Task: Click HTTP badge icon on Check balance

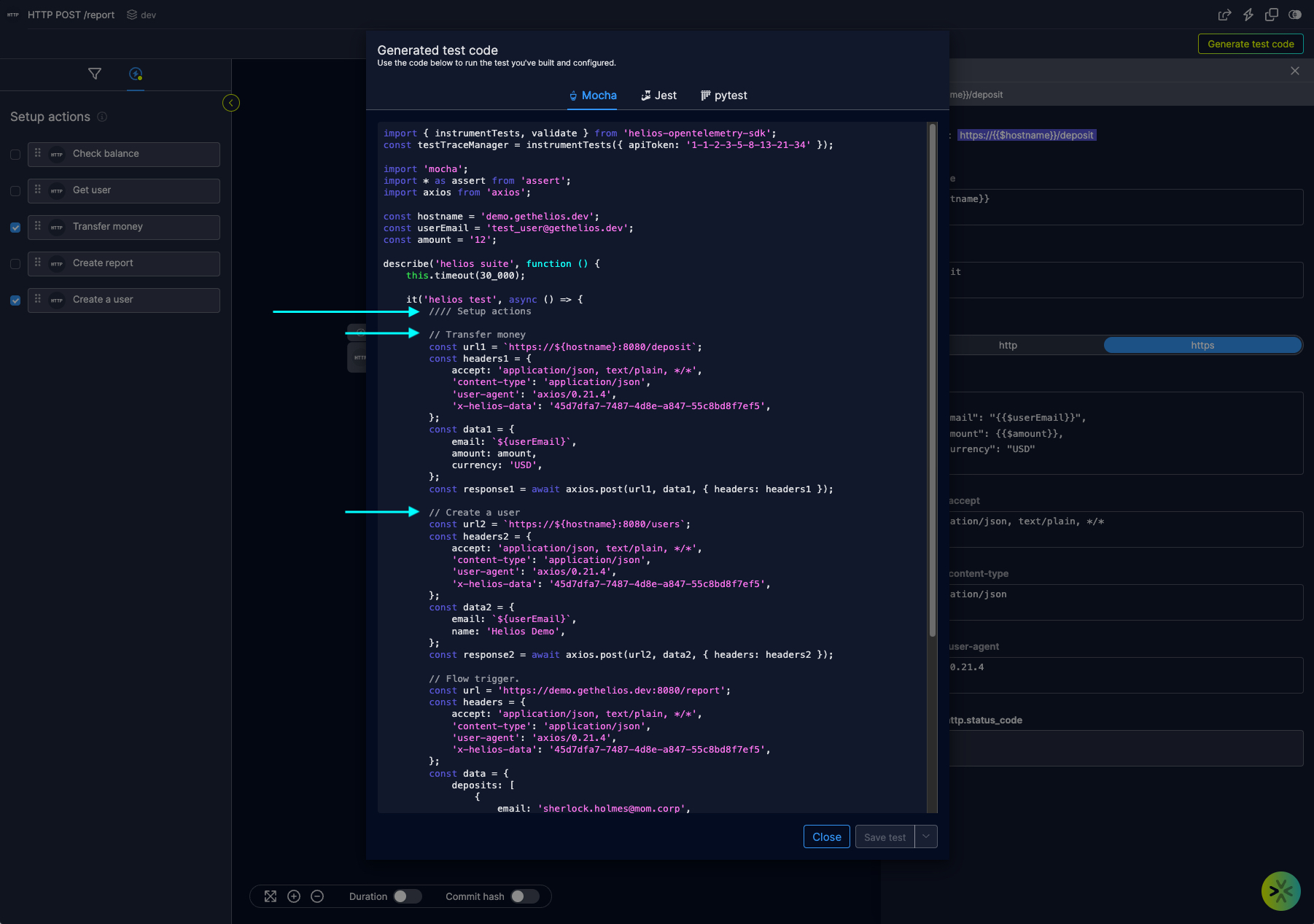Action: (x=57, y=154)
